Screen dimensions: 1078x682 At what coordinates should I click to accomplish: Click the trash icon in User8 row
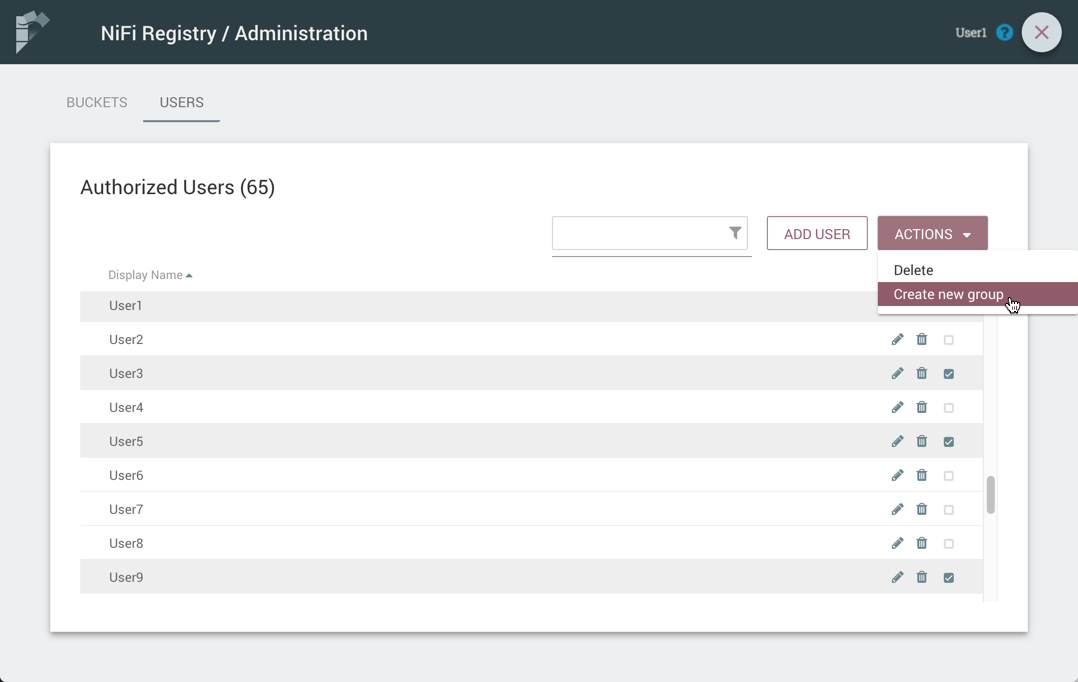[922, 544]
